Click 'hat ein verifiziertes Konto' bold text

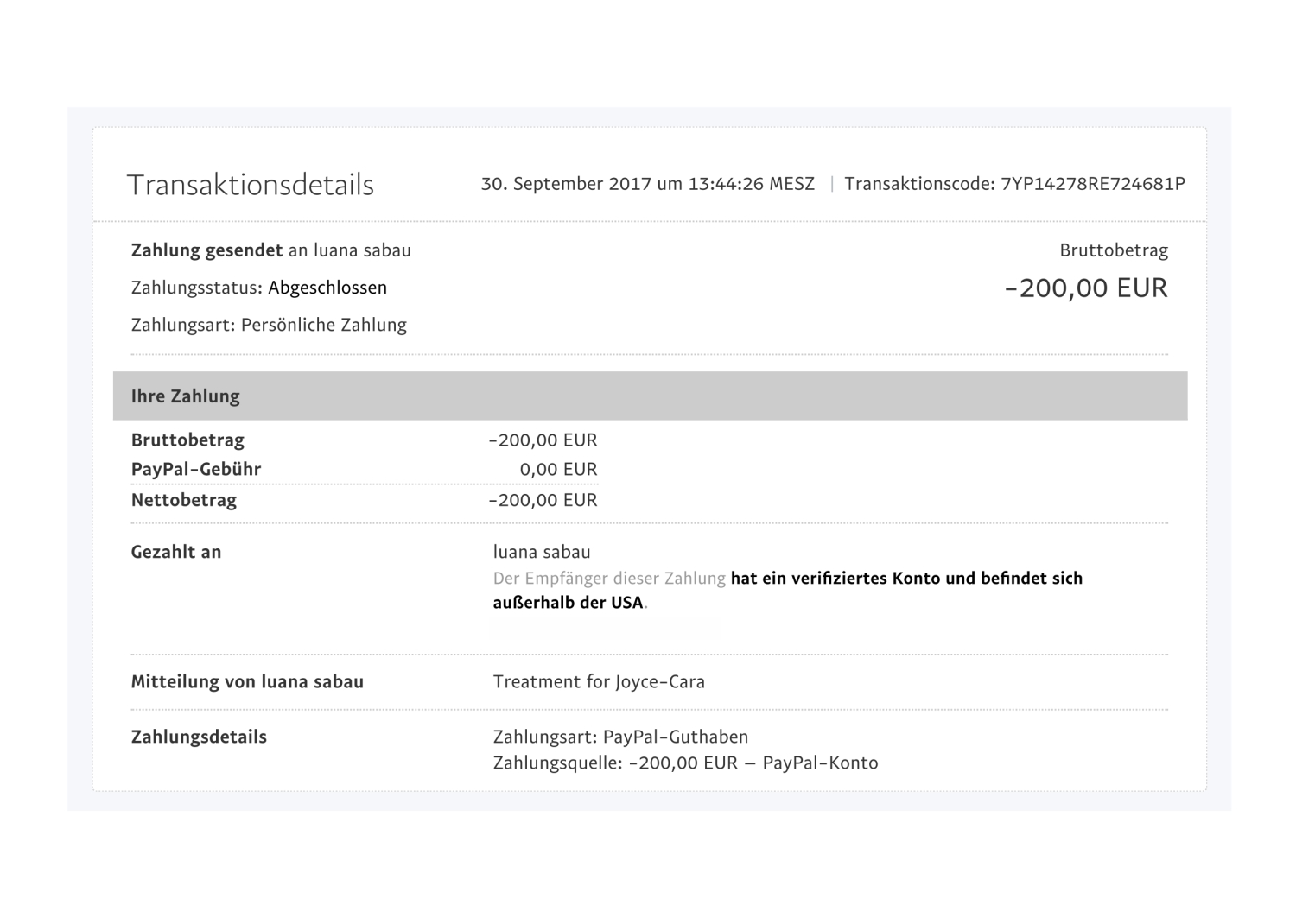(x=835, y=579)
